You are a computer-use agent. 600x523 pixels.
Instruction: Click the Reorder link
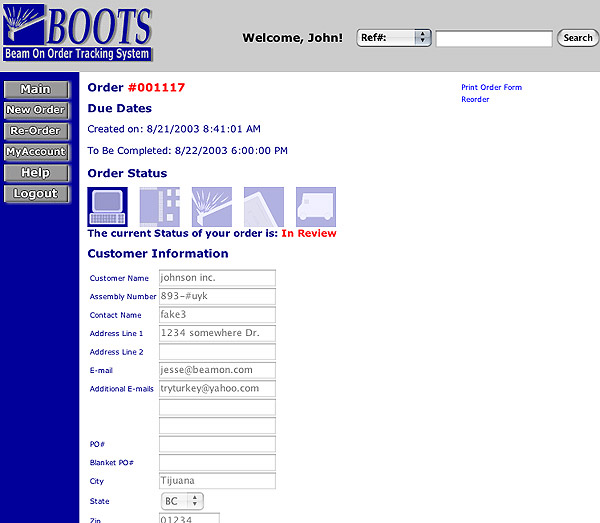pos(475,99)
